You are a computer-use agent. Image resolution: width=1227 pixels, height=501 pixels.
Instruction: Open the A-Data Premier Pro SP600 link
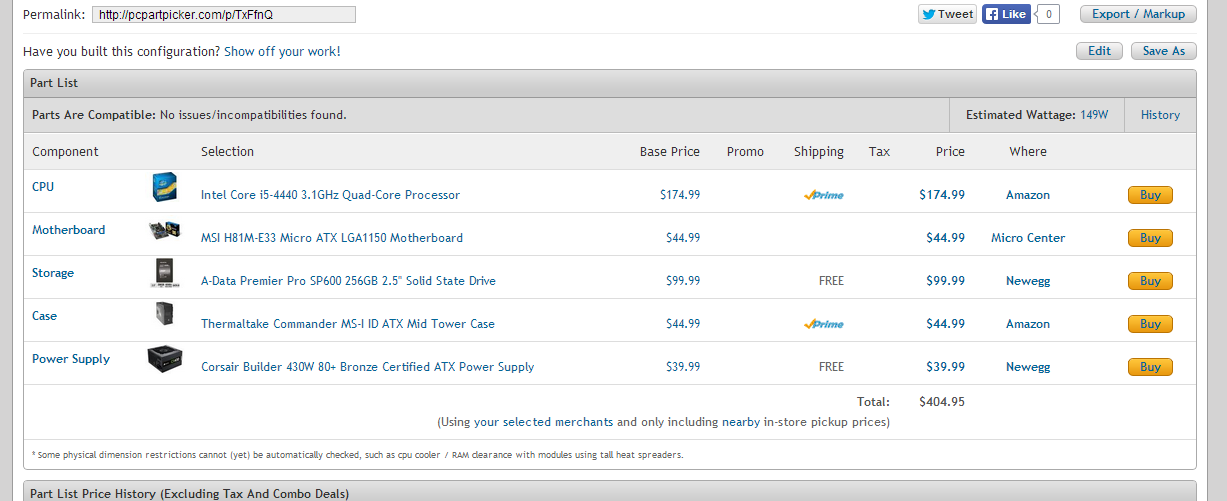348,281
